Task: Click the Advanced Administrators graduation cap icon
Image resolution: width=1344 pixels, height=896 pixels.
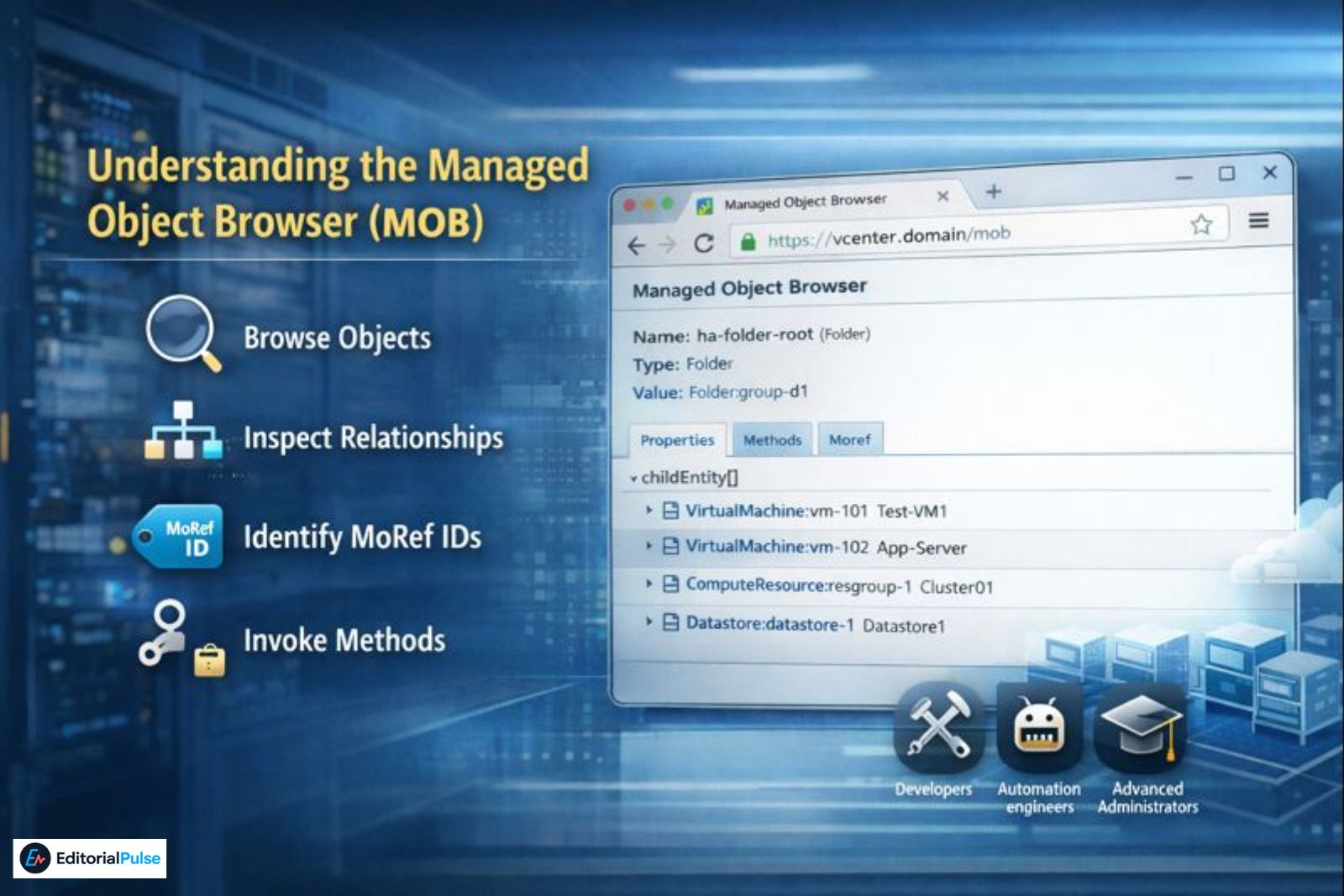Action: click(x=1142, y=729)
